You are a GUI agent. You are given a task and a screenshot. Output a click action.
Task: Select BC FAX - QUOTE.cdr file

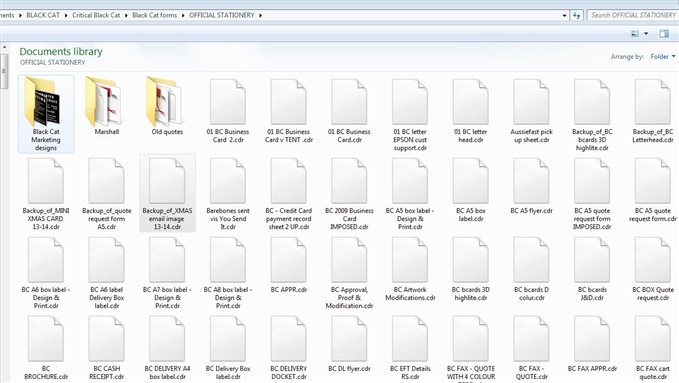531,348
